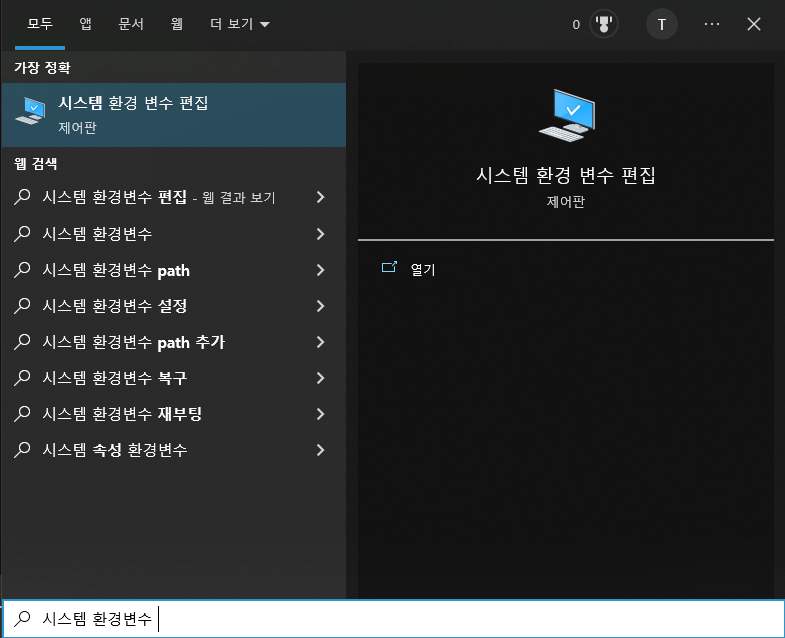The height and width of the screenshot is (638, 785).
Task: Select the suggestion 시스템 환경변수 path 추가
Action: [174, 342]
